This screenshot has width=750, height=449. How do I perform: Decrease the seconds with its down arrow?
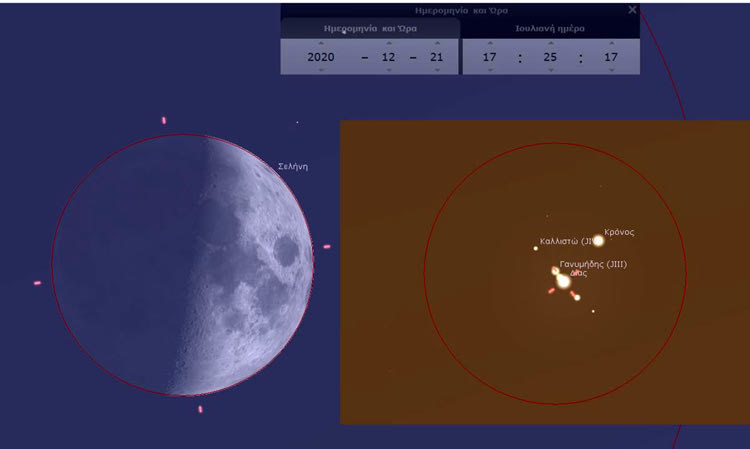609,71
